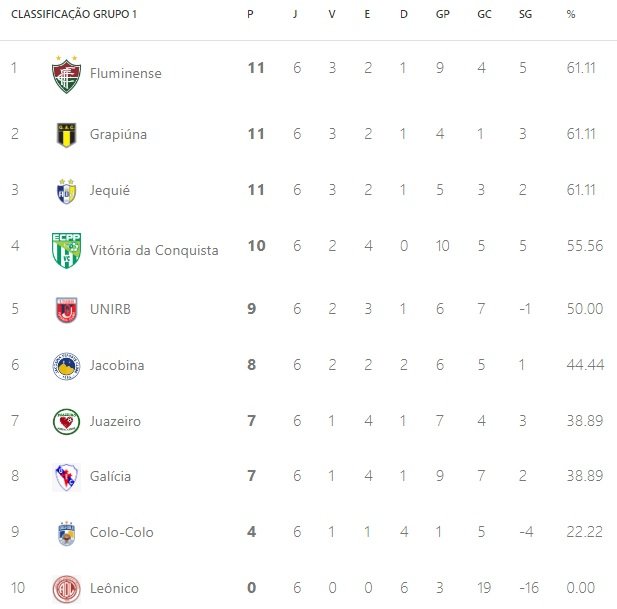Click the % percentage column header
The width and height of the screenshot is (617, 609).
tap(571, 14)
